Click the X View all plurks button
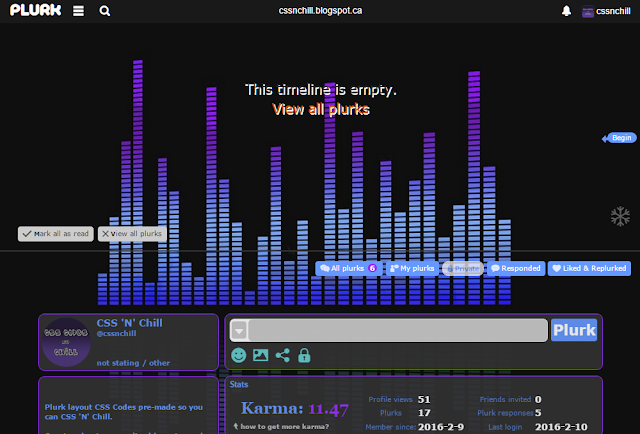 [132, 234]
